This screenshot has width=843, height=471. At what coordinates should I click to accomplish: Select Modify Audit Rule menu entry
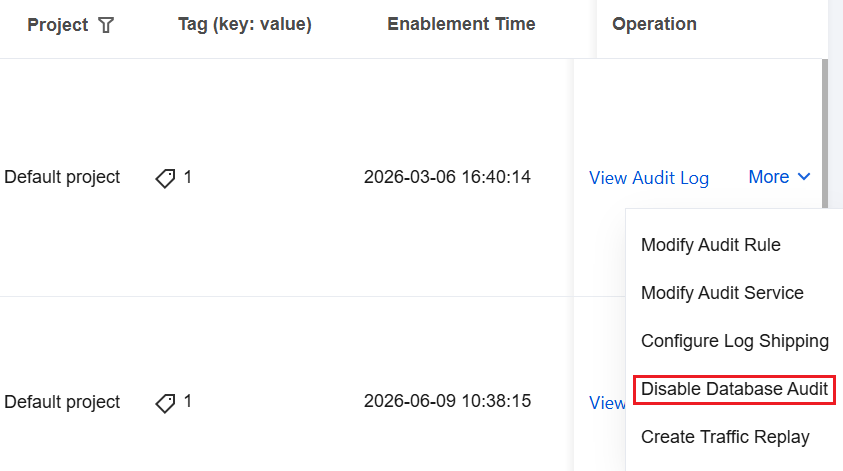[x=710, y=245]
